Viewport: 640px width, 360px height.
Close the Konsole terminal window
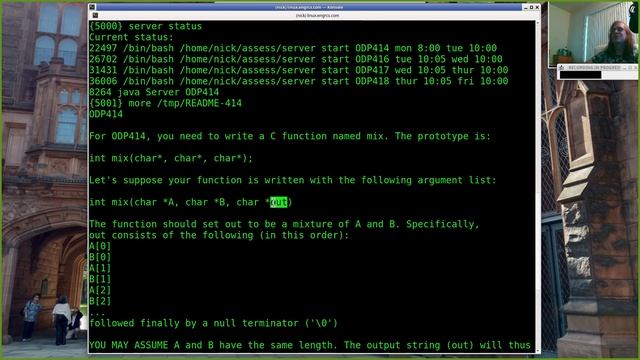coord(537,7)
